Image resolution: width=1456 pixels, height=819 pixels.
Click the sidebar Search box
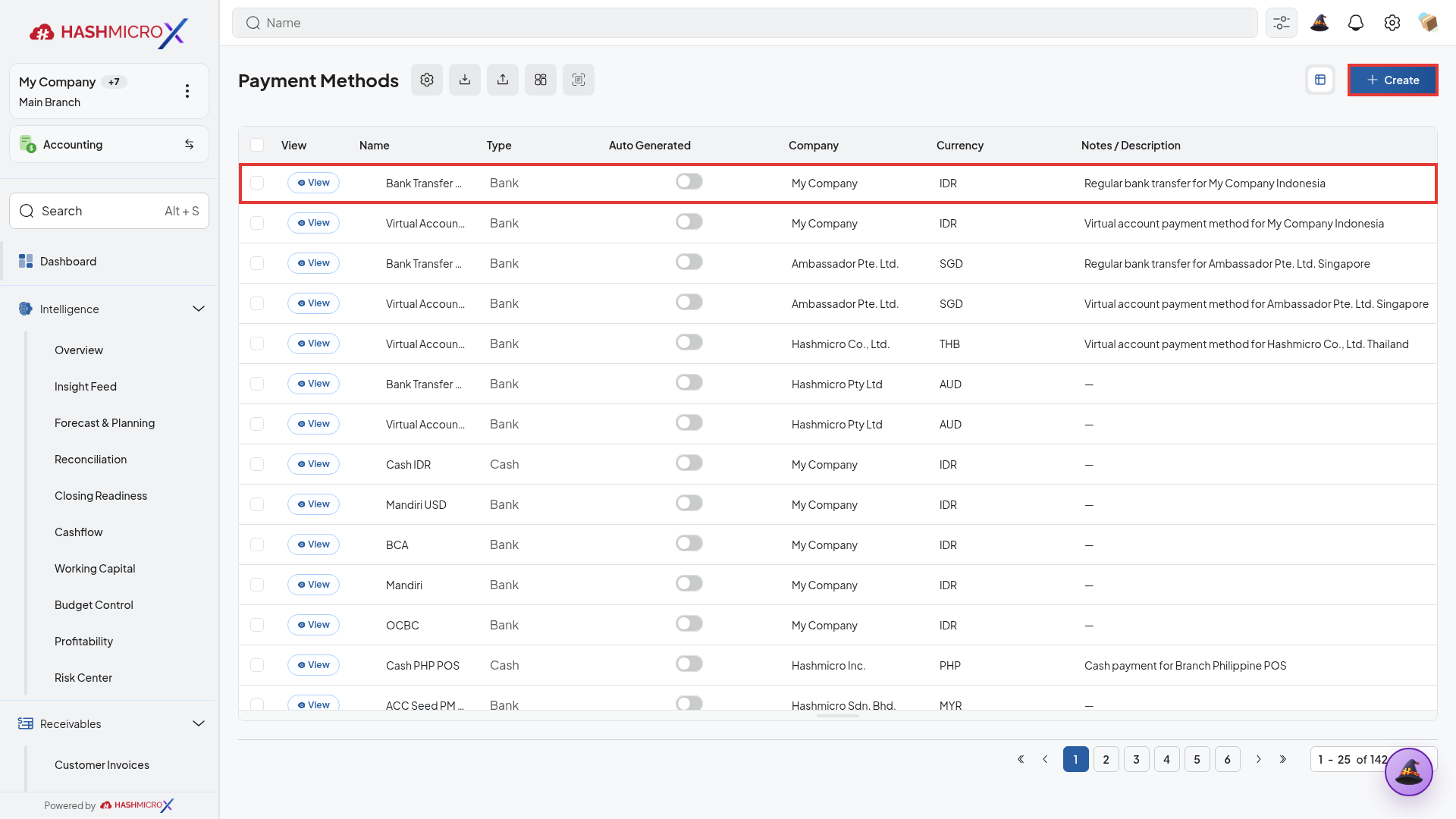click(109, 211)
